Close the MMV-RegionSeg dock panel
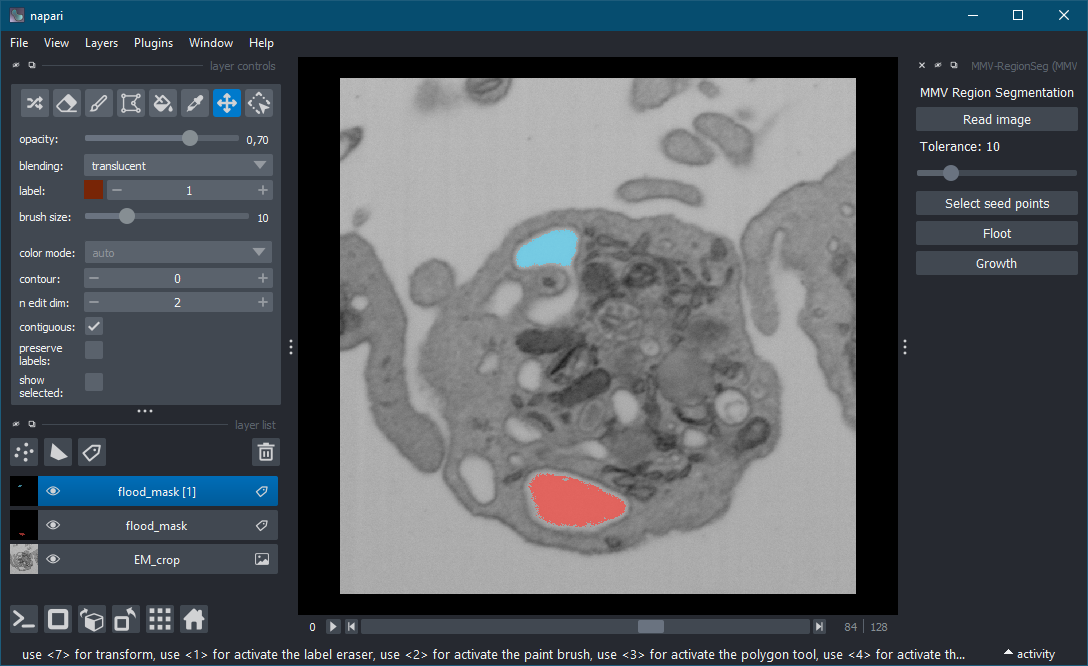The image size is (1088, 666). [922, 65]
